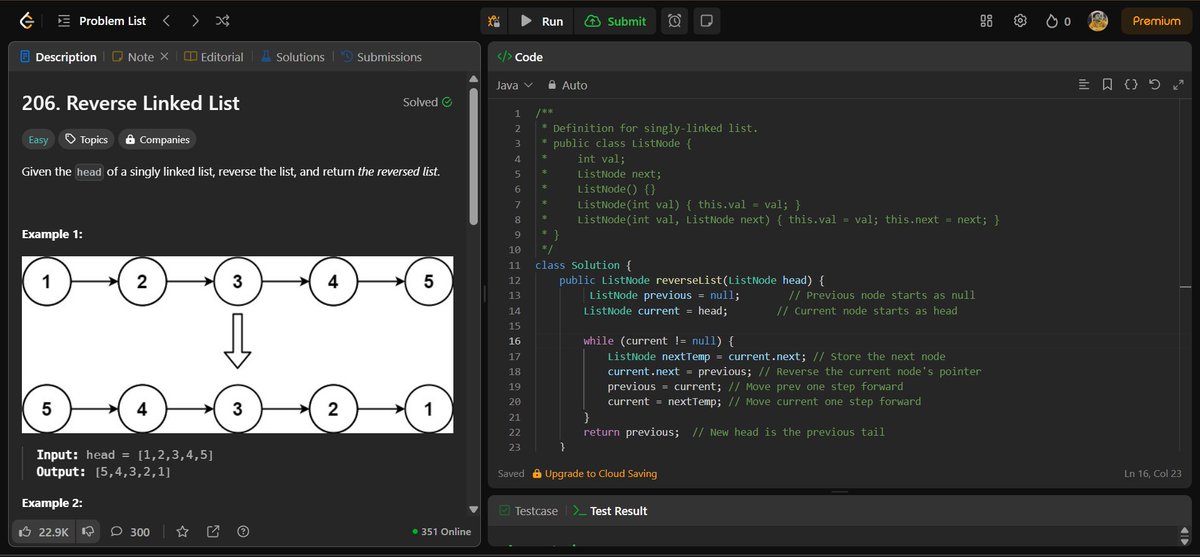Click the Easy difficulty tag
The image size is (1200, 557).
[38, 140]
